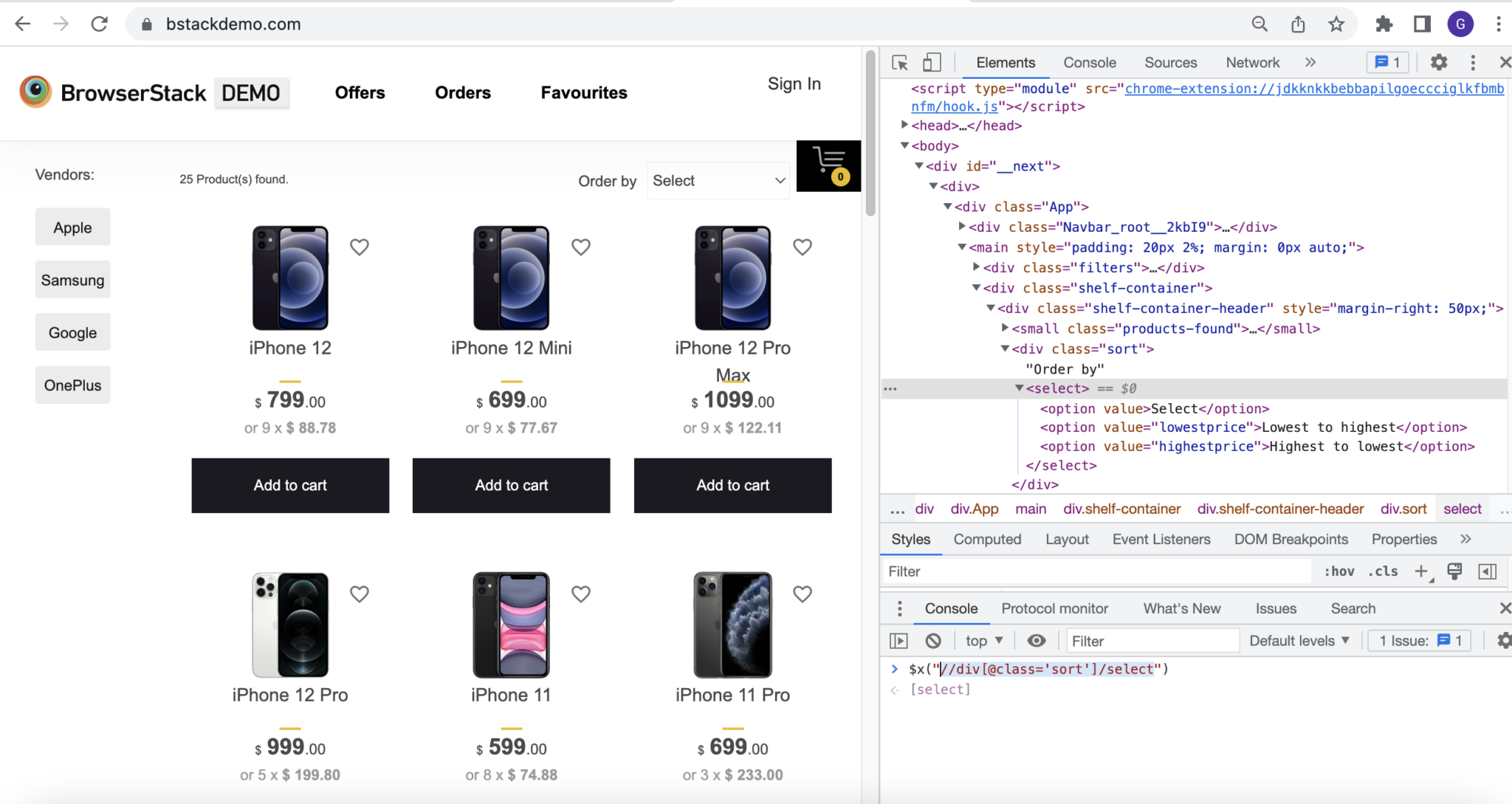Click the new style rule plus icon
Image resolution: width=1512 pixels, height=804 pixels.
tap(1420, 571)
